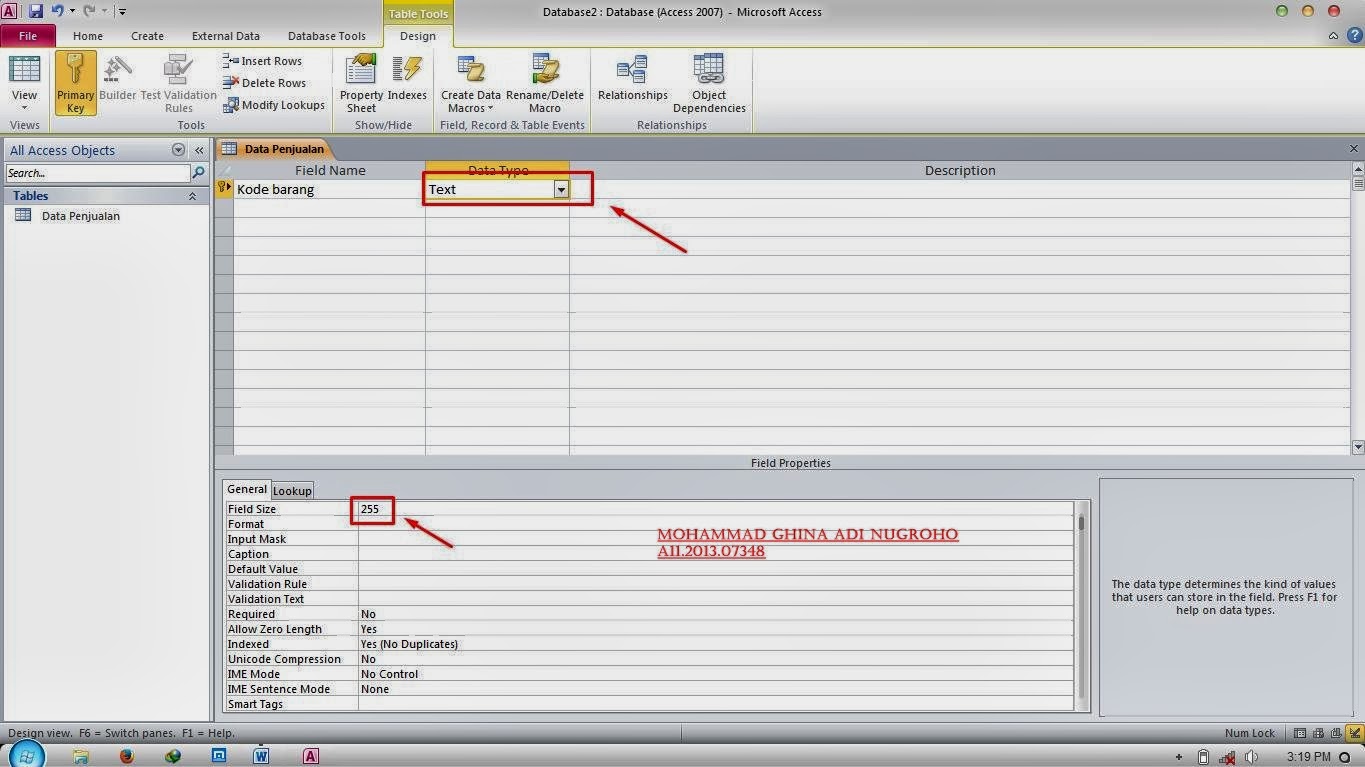Click the Description column header
Viewport: 1365px width, 767px height.
[x=959, y=170]
